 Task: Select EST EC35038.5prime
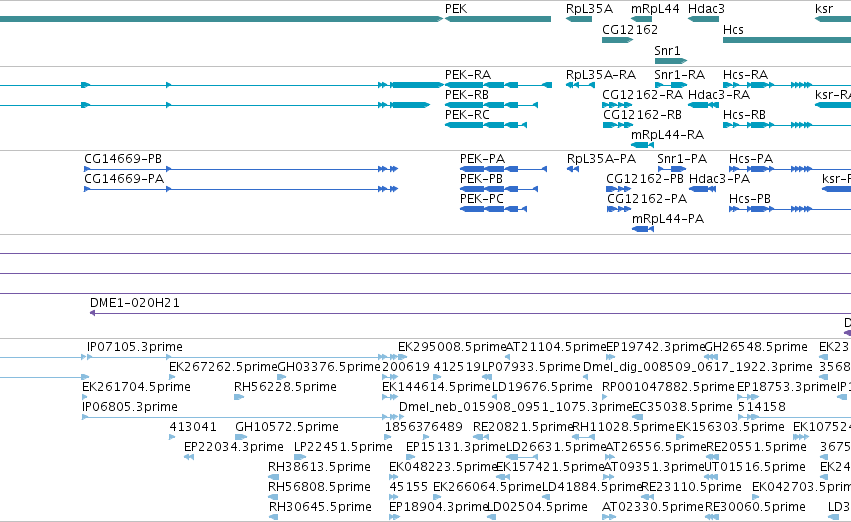683,407
